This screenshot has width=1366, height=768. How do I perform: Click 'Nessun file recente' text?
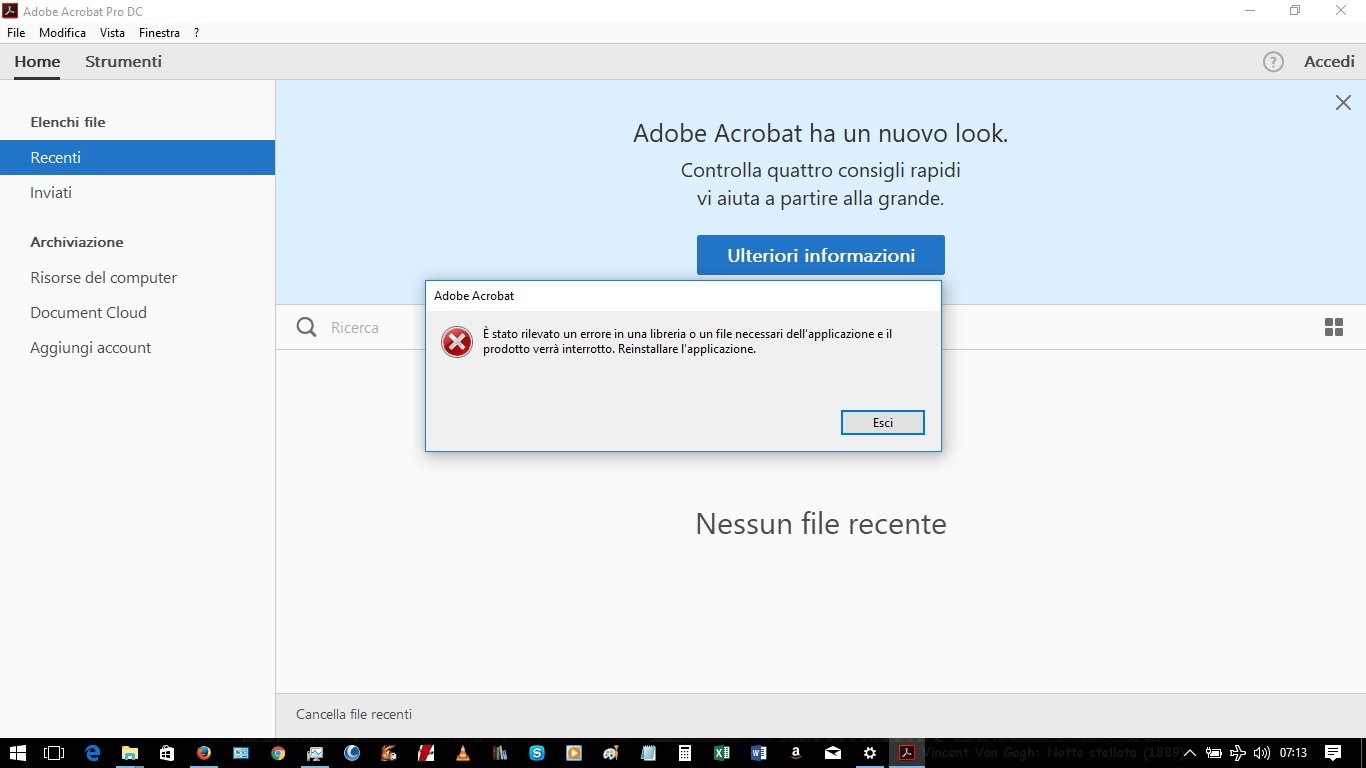[821, 524]
